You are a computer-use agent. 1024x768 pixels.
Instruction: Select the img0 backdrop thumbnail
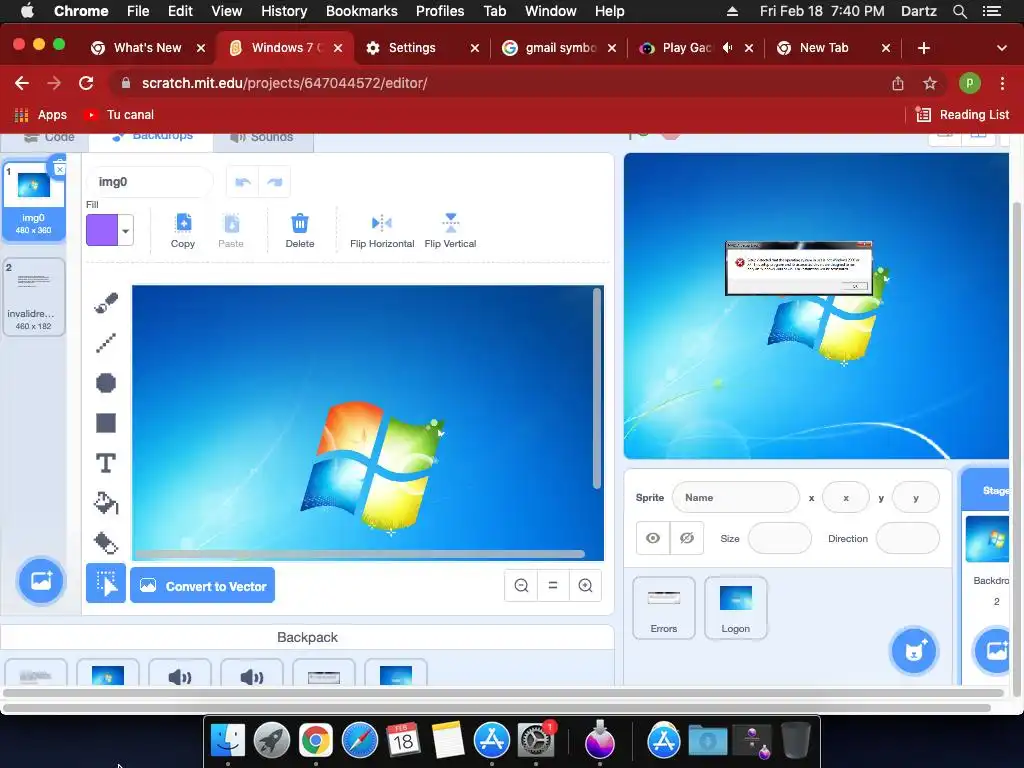tap(33, 199)
